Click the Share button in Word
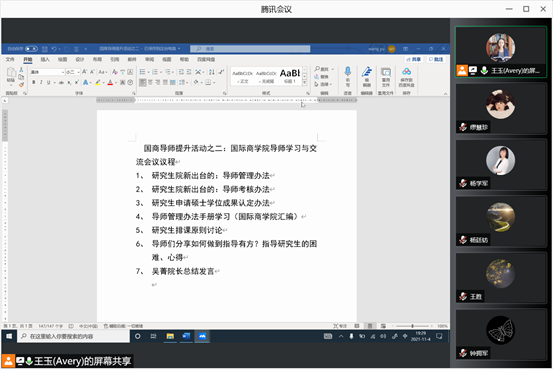Image resolution: width=553 pixels, height=369 pixels. point(414,59)
